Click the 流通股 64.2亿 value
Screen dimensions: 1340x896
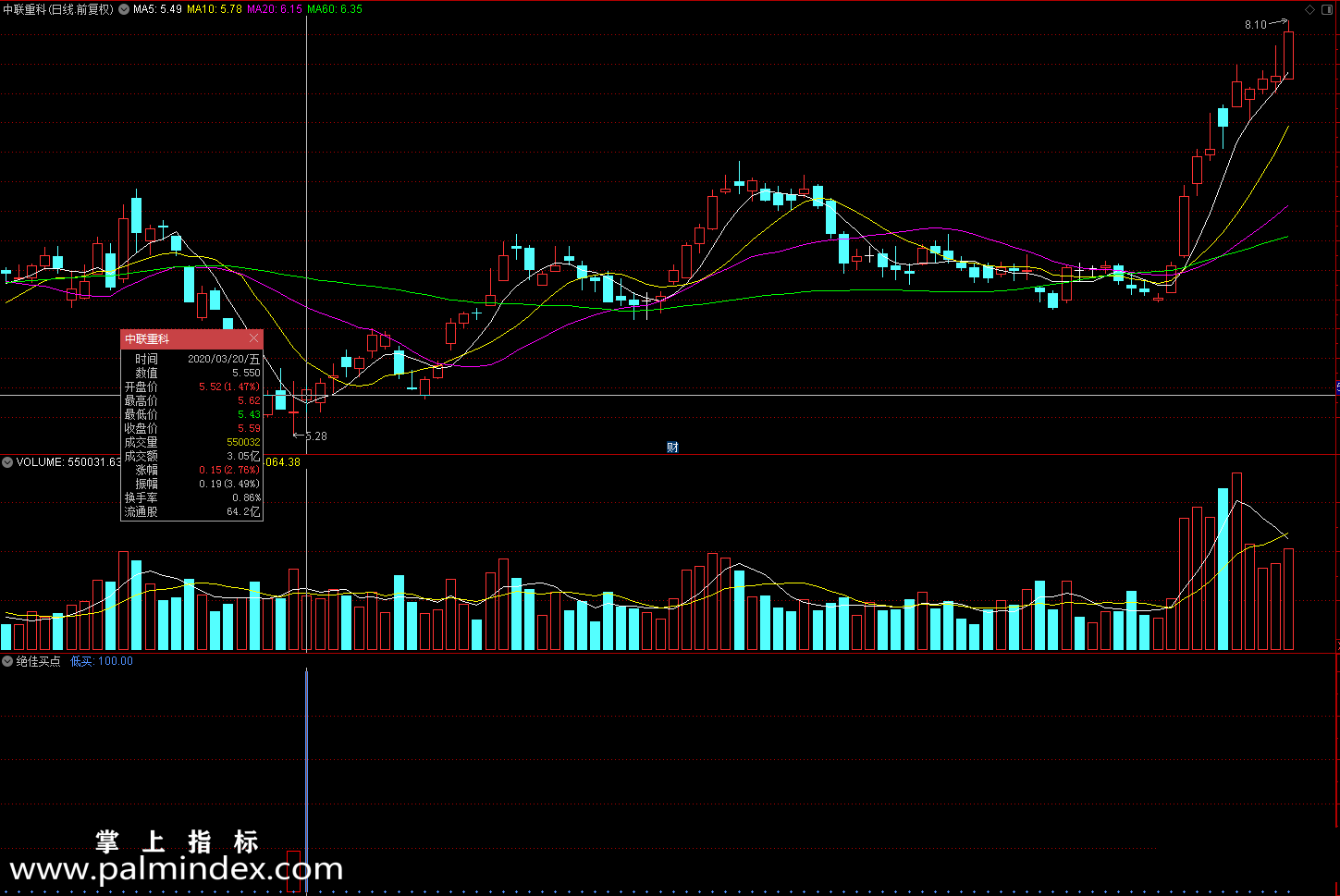[x=243, y=511]
